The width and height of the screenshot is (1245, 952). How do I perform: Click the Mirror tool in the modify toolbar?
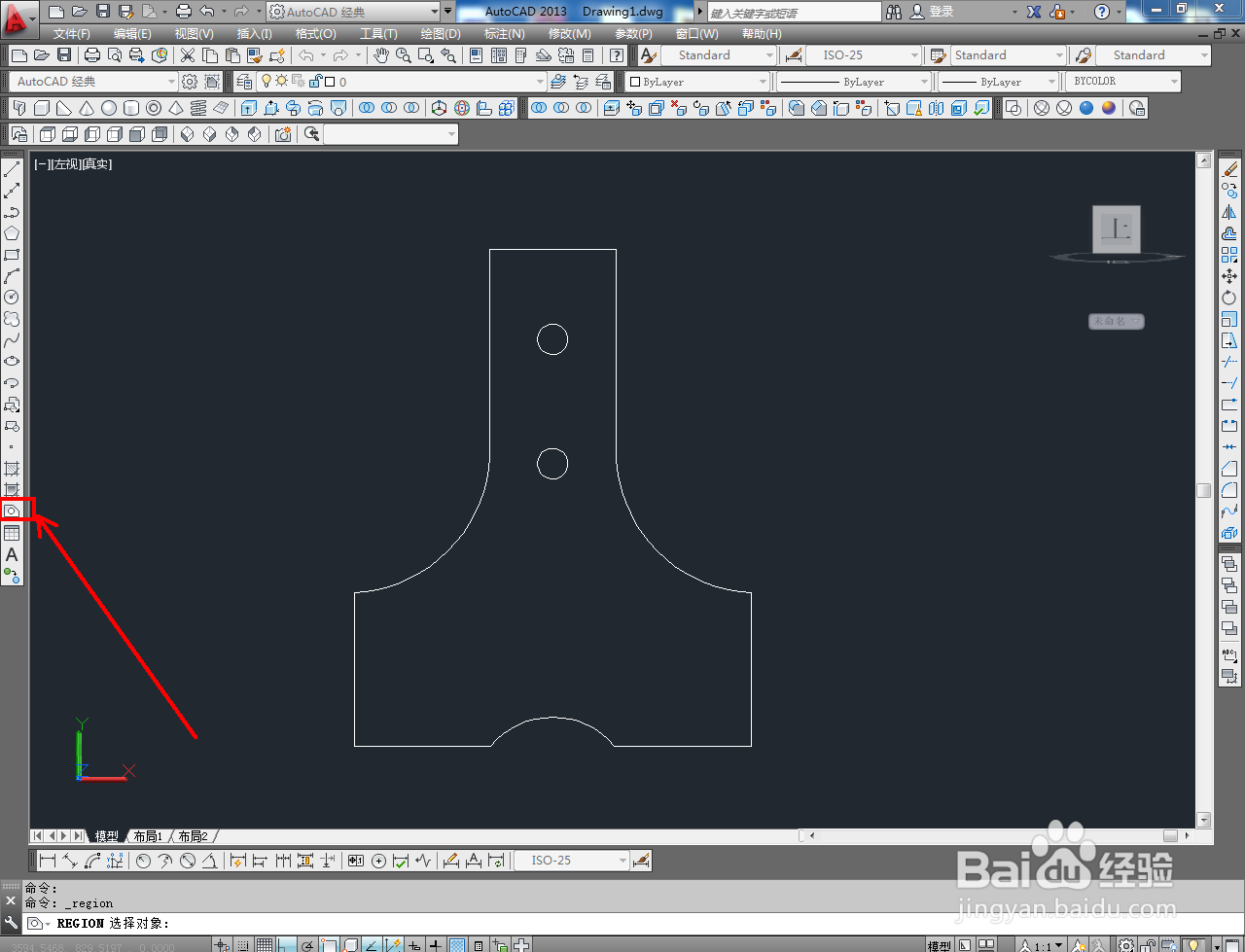pos(1229,212)
